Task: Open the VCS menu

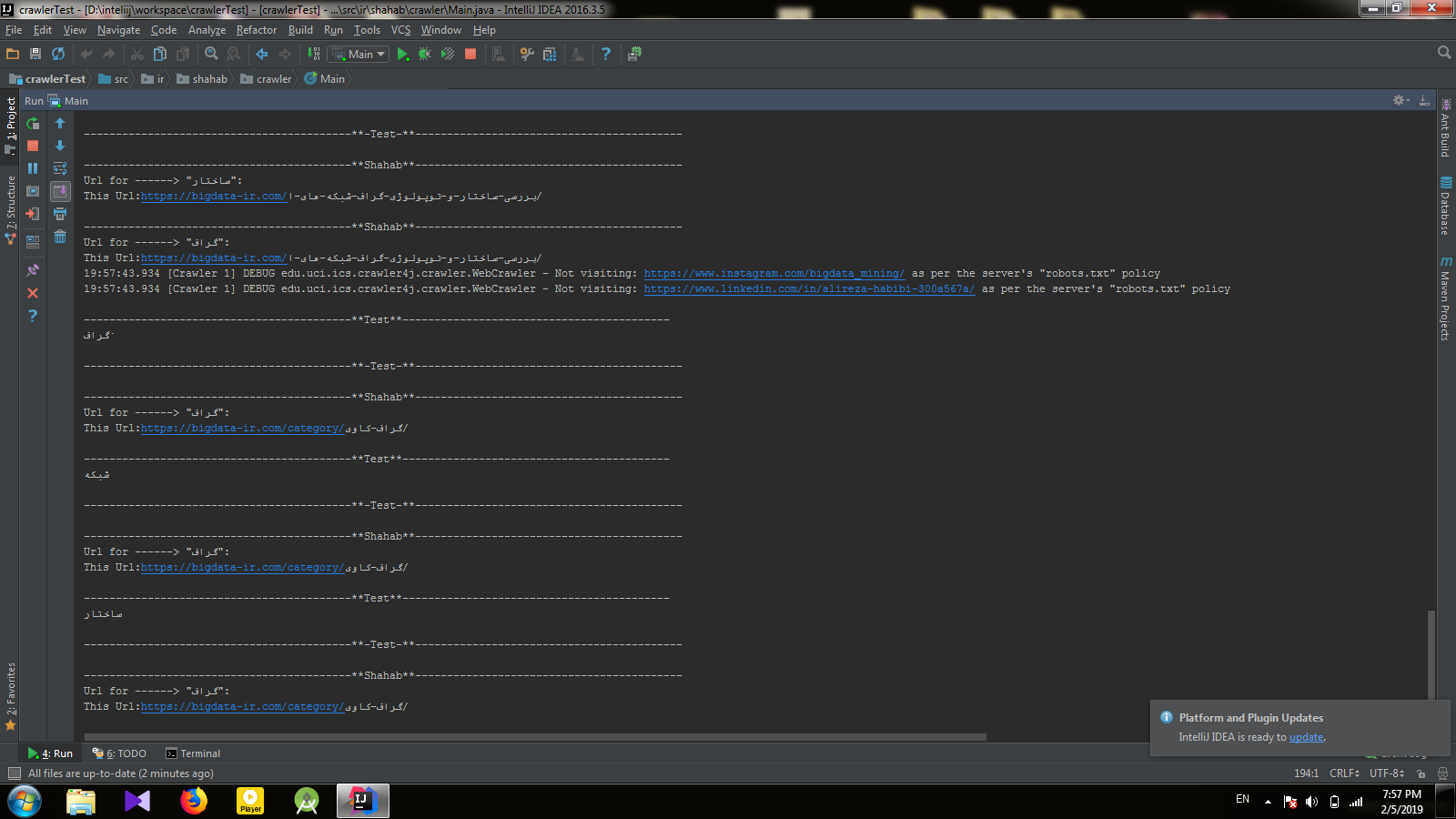Action: [x=400, y=30]
